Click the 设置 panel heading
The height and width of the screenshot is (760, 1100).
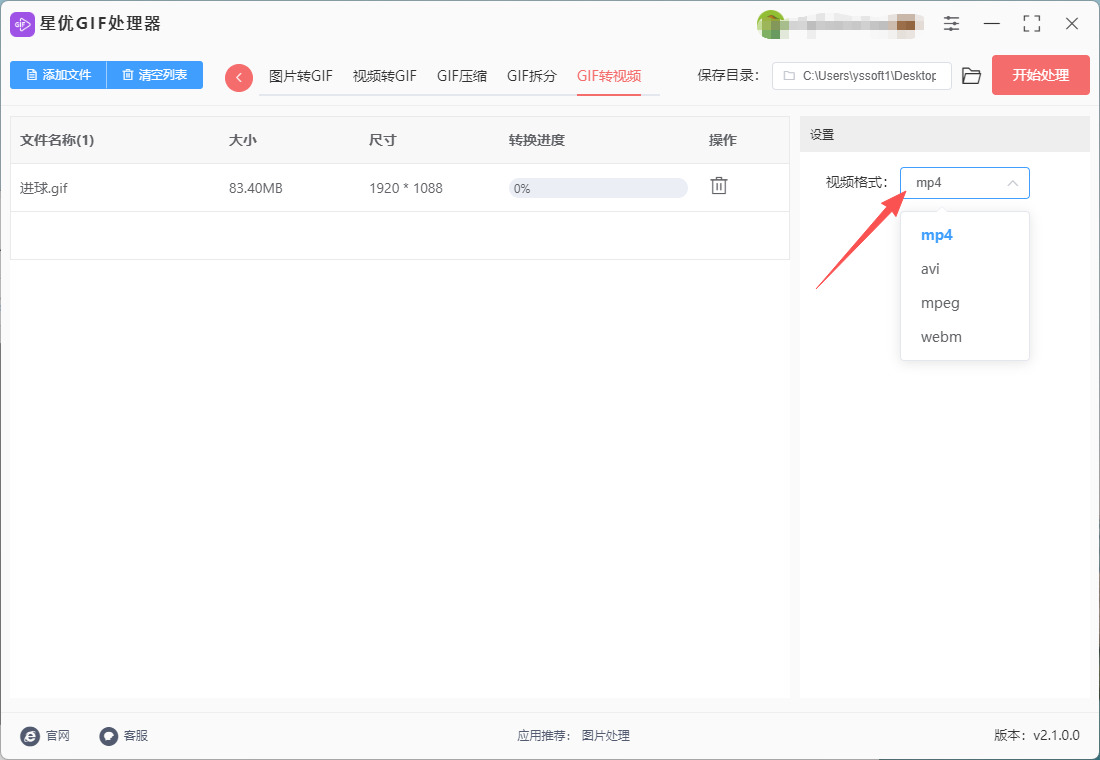[x=822, y=135]
